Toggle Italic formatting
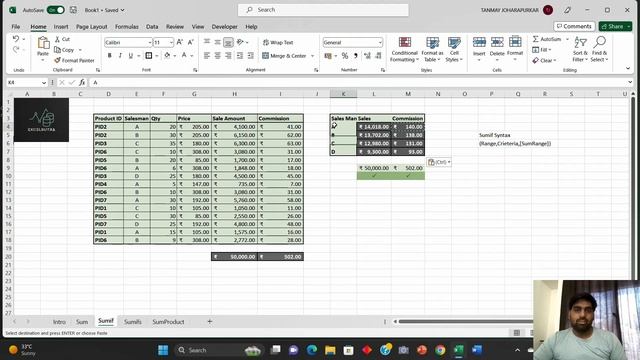 tap(120, 56)
